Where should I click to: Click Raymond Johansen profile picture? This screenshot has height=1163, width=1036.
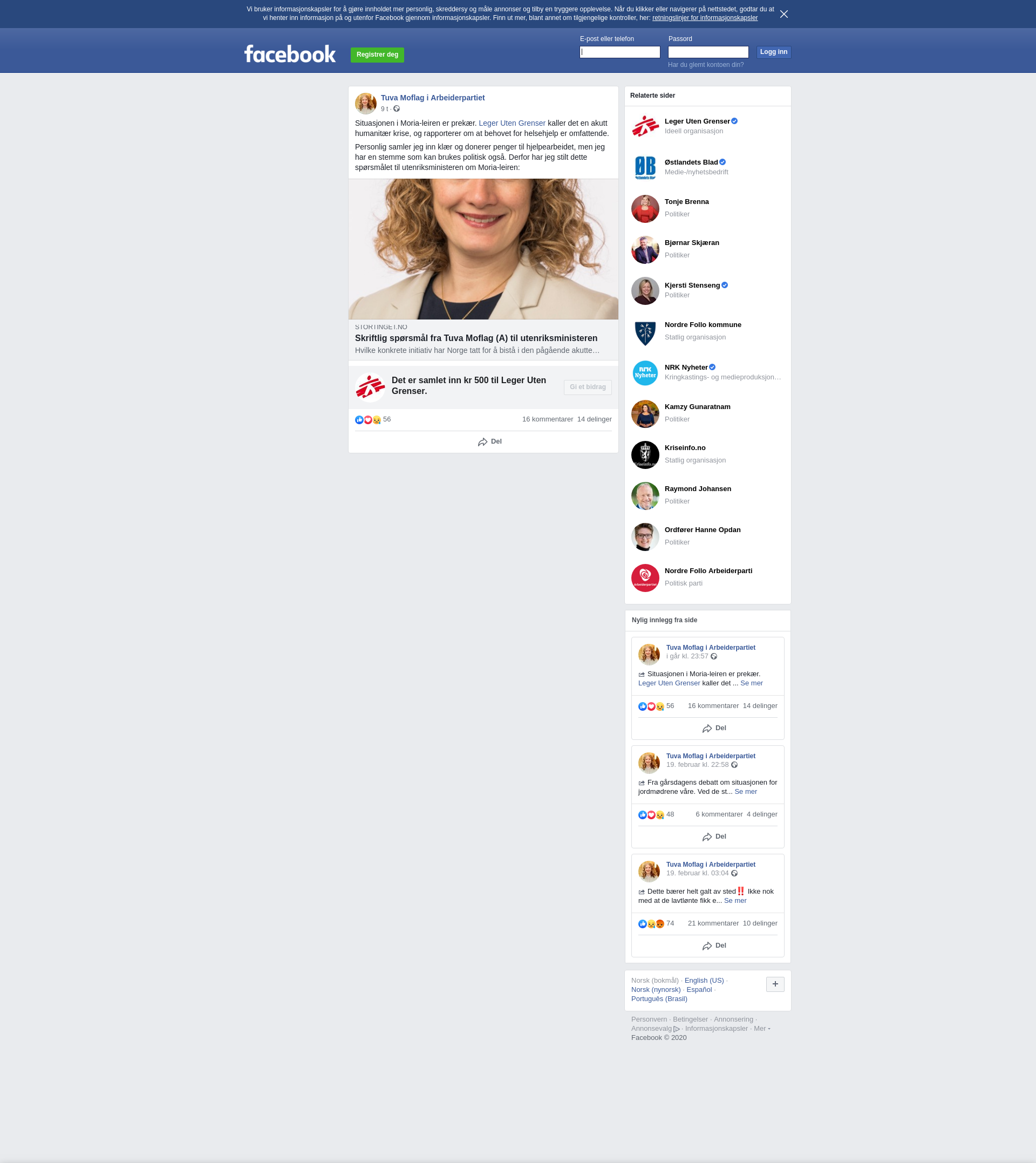[645, 496]
